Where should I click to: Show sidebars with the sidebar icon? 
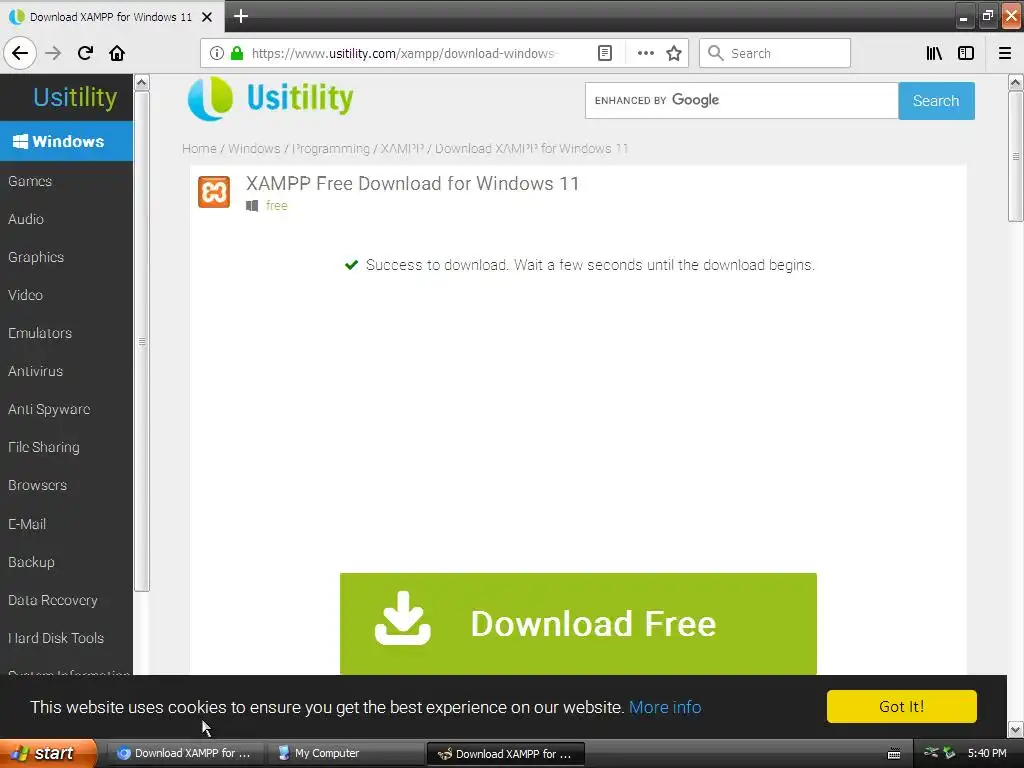pos(966,53)
